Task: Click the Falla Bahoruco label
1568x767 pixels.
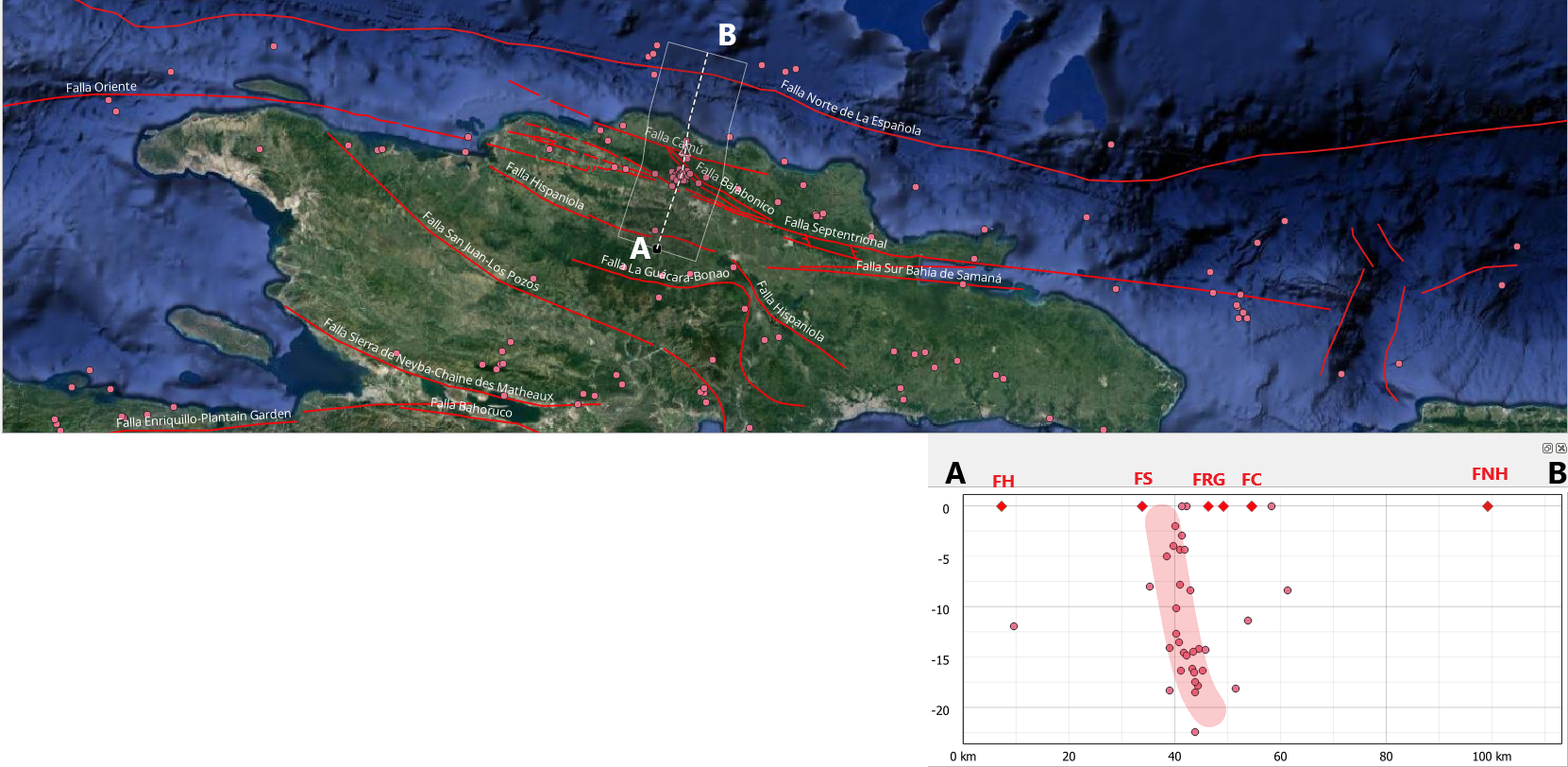Action: pos(471,407)
